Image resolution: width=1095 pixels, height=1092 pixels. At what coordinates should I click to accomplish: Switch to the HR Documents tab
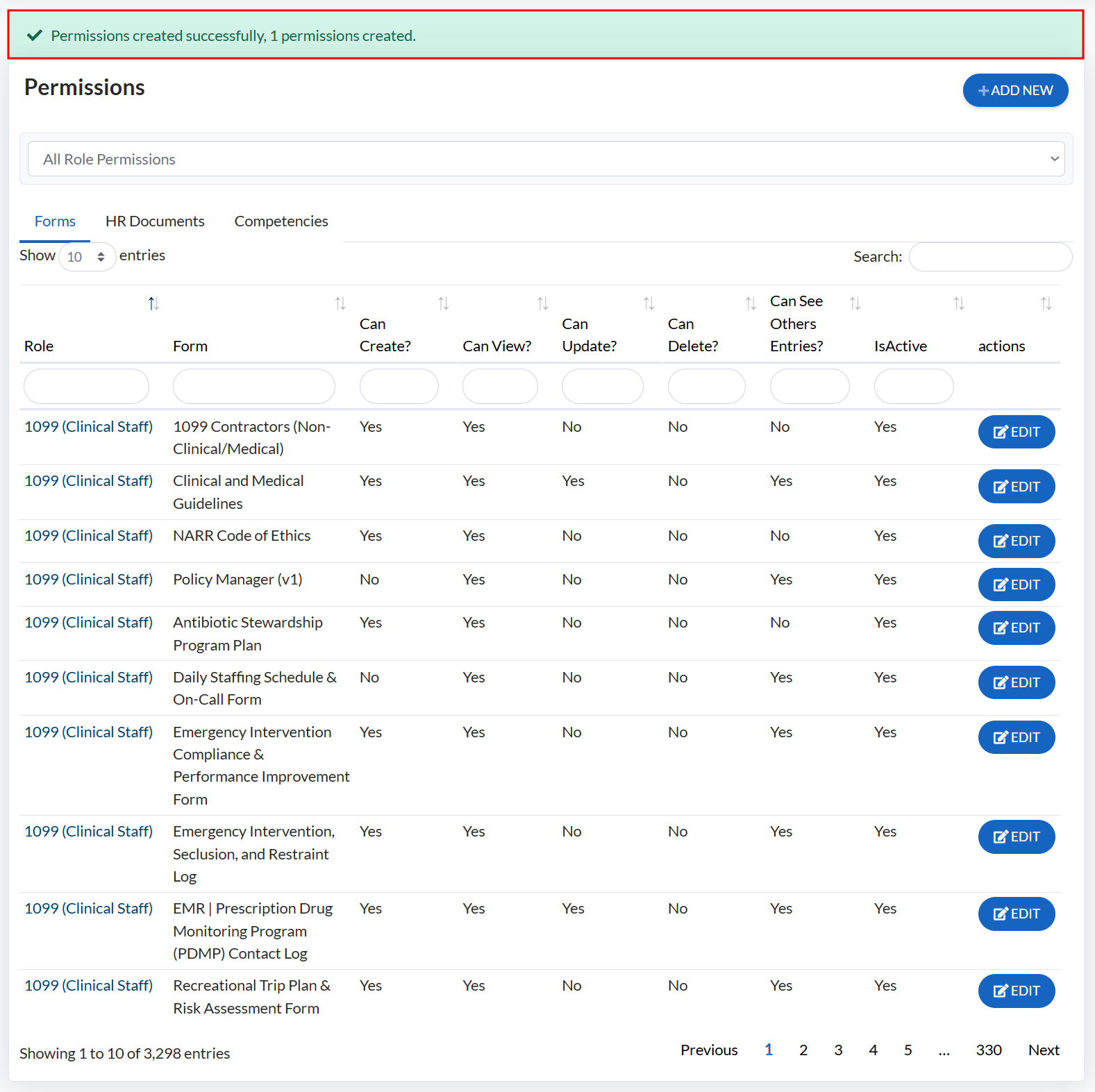tap(155, 221)
